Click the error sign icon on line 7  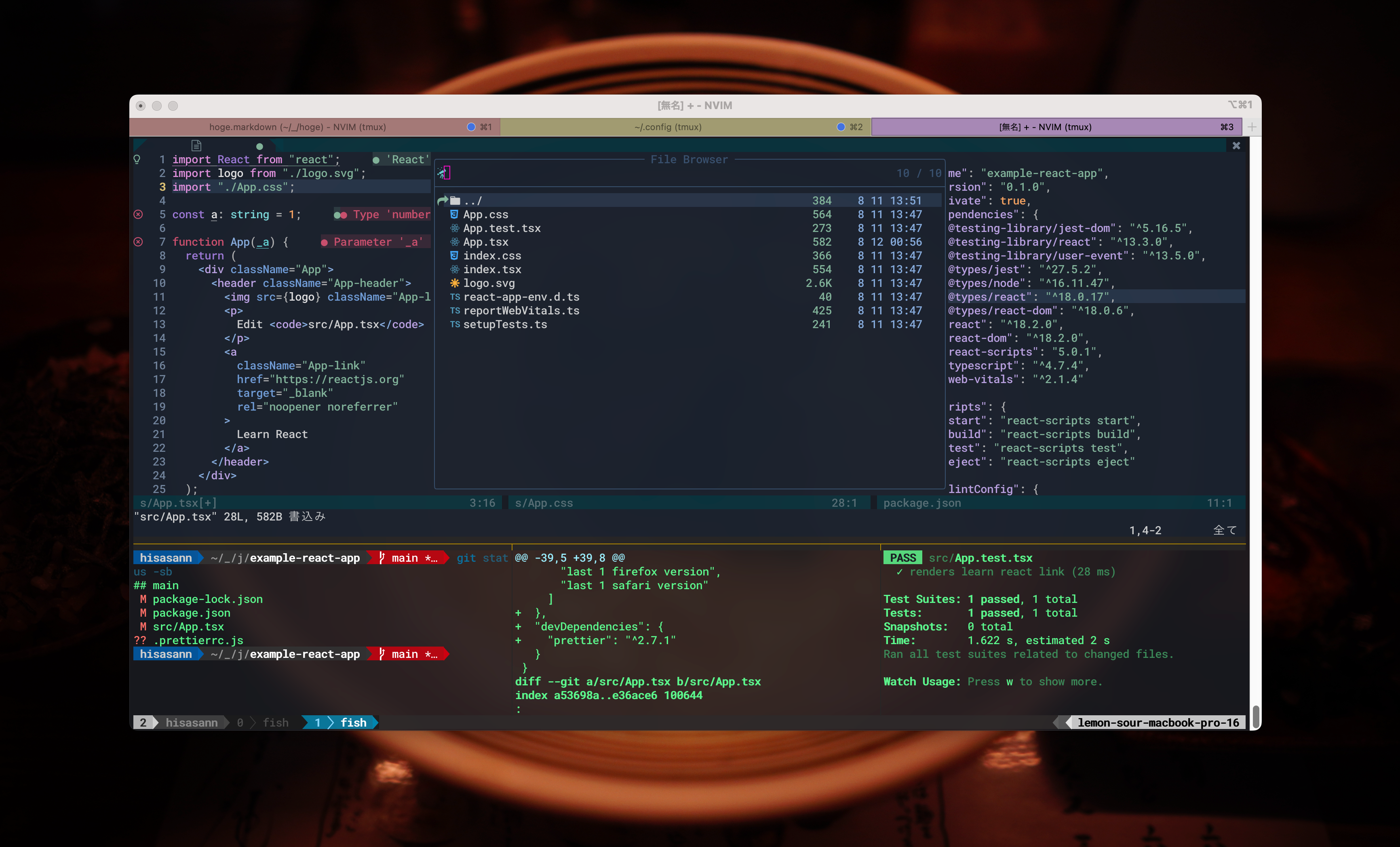(138, 242)
